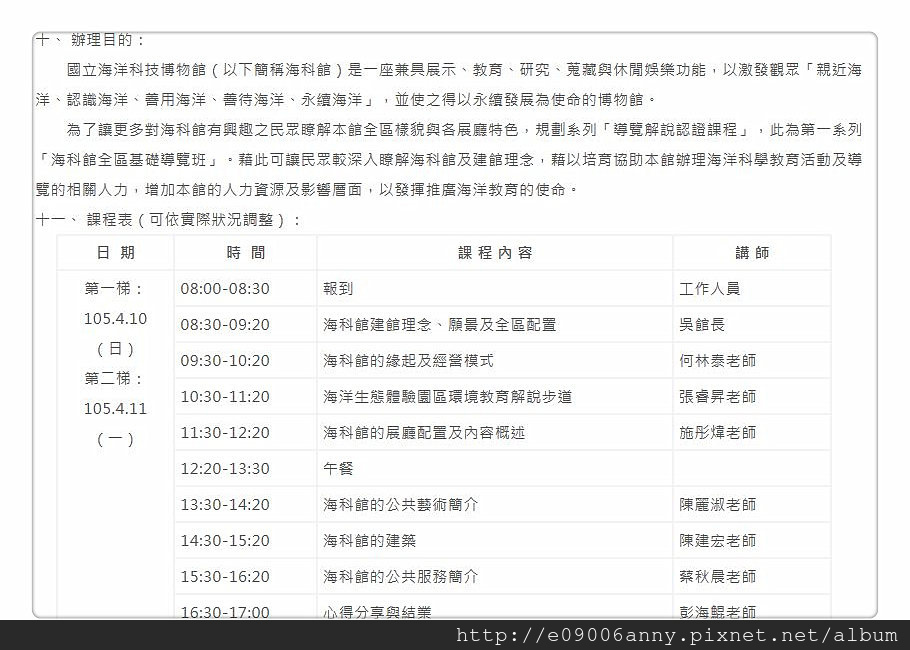This screenshot has height=650, width=910.
Task: Click the 十一、課程表 heading
Action: (168, 220)
